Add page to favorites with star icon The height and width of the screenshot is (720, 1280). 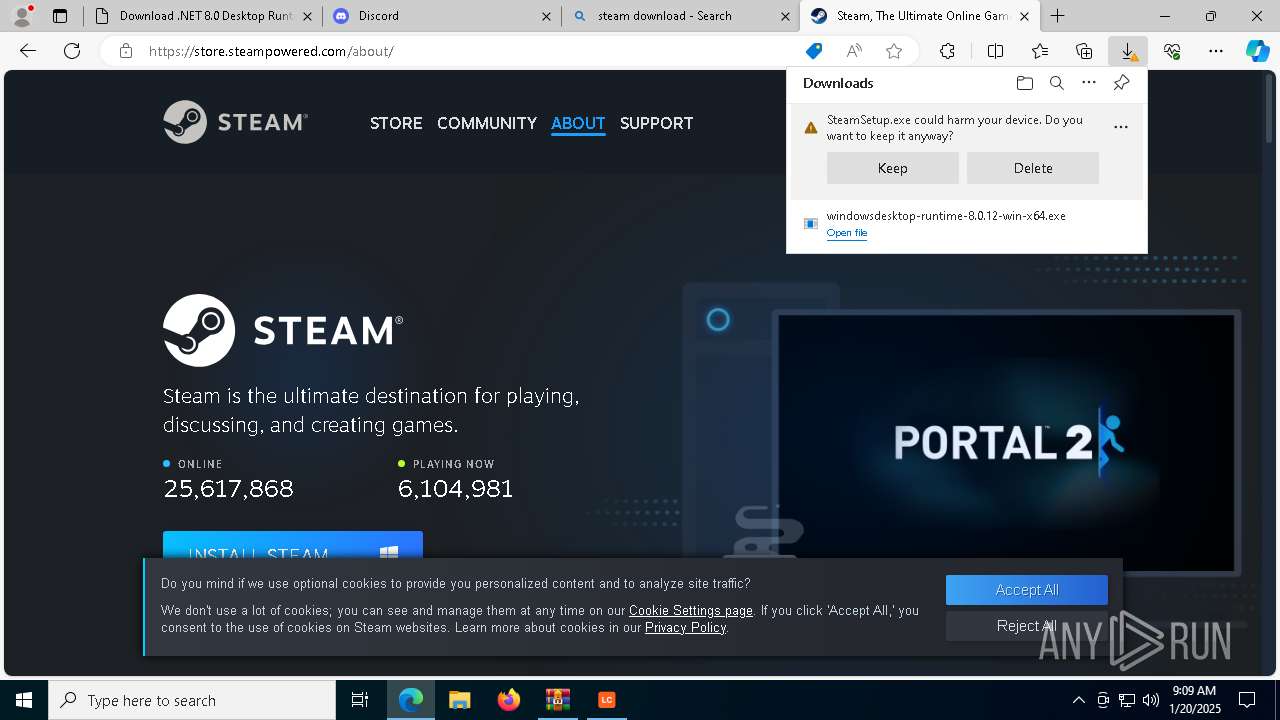[894, 51]
